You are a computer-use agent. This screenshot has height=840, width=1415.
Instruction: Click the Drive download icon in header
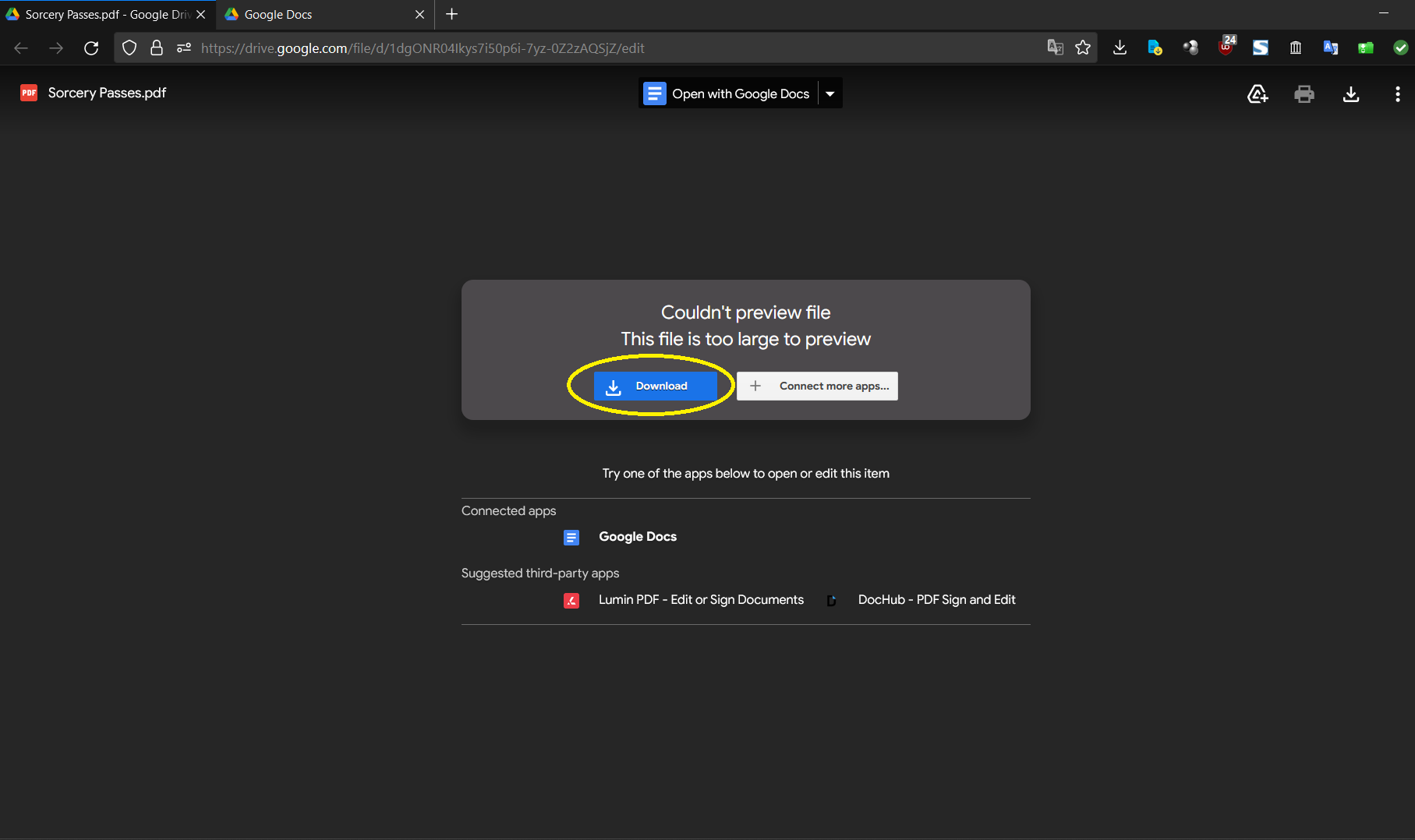coord(1351,94)
